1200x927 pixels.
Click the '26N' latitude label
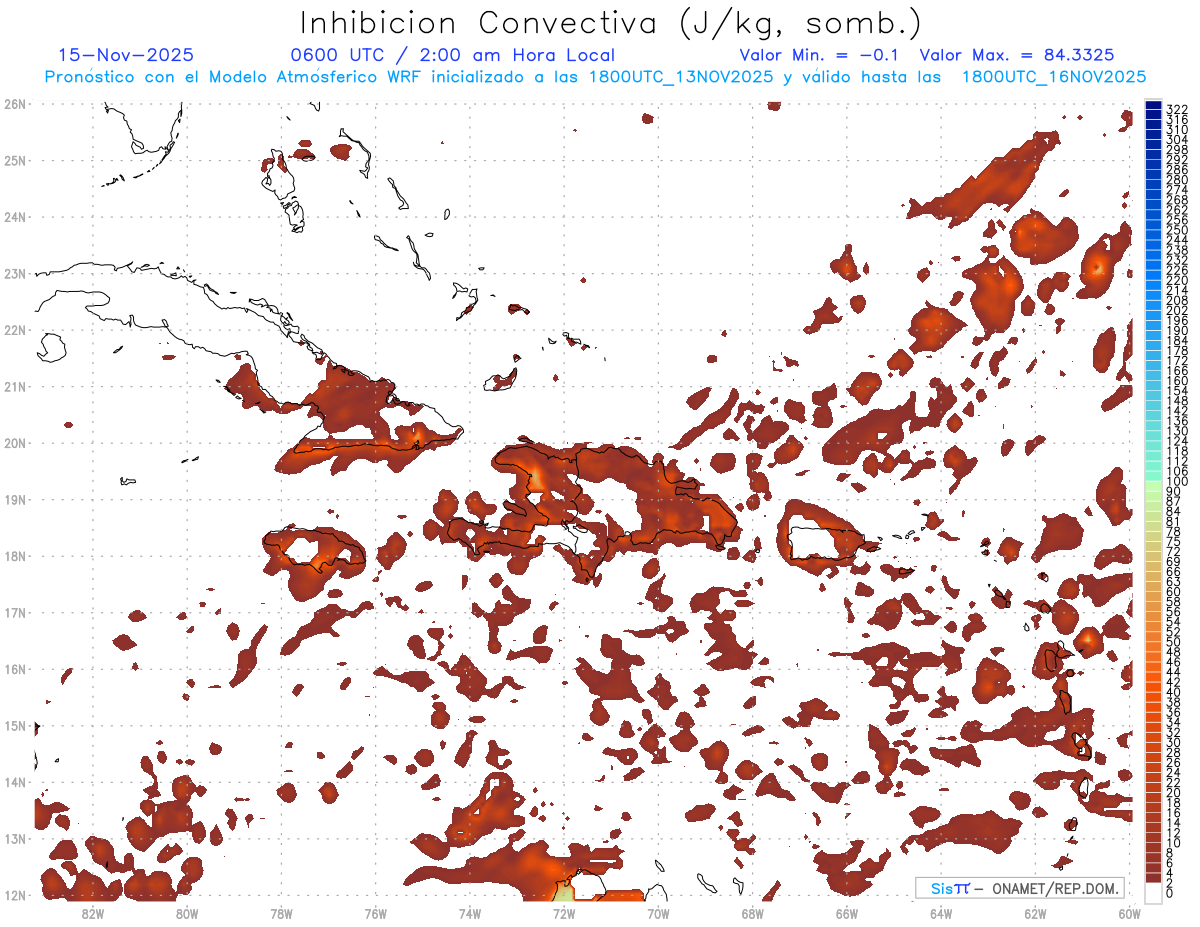click(x=15, y=104)
